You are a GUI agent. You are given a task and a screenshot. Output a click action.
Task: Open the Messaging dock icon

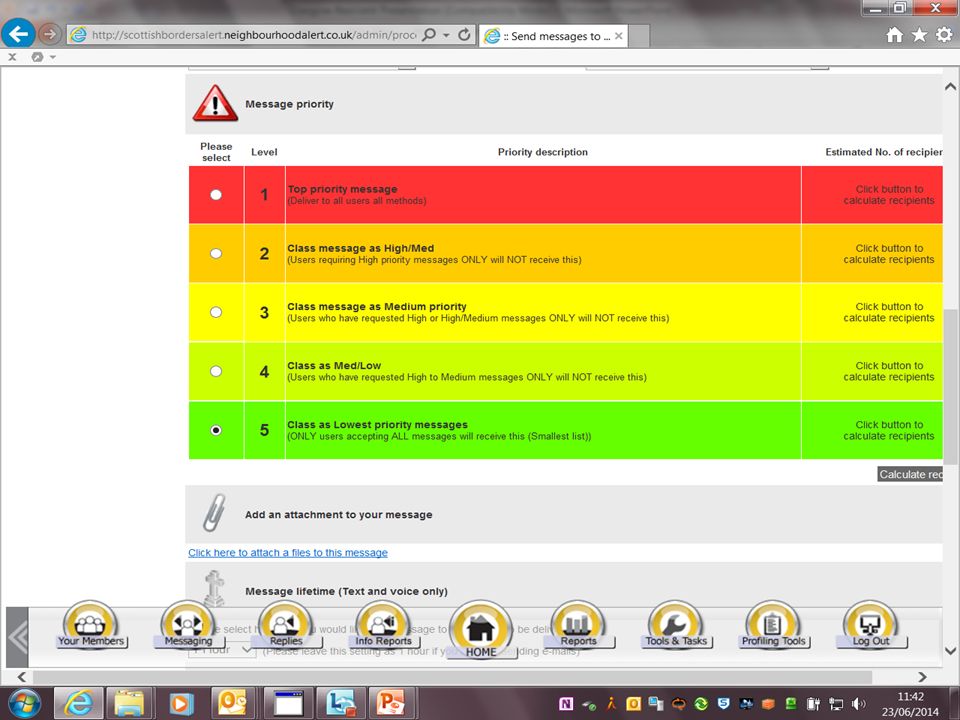187,625
